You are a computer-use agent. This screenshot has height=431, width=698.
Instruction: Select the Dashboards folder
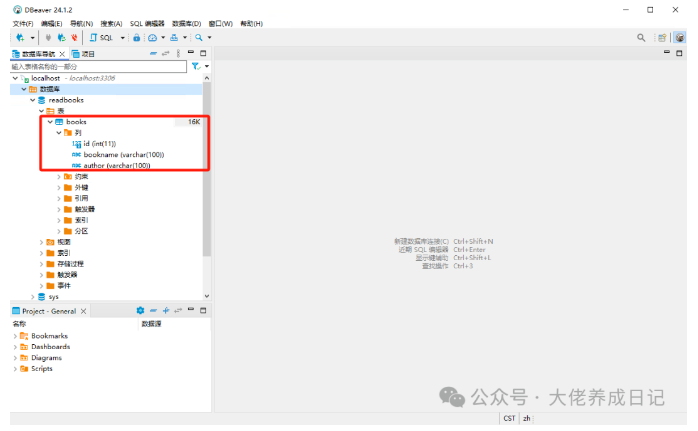50,347
